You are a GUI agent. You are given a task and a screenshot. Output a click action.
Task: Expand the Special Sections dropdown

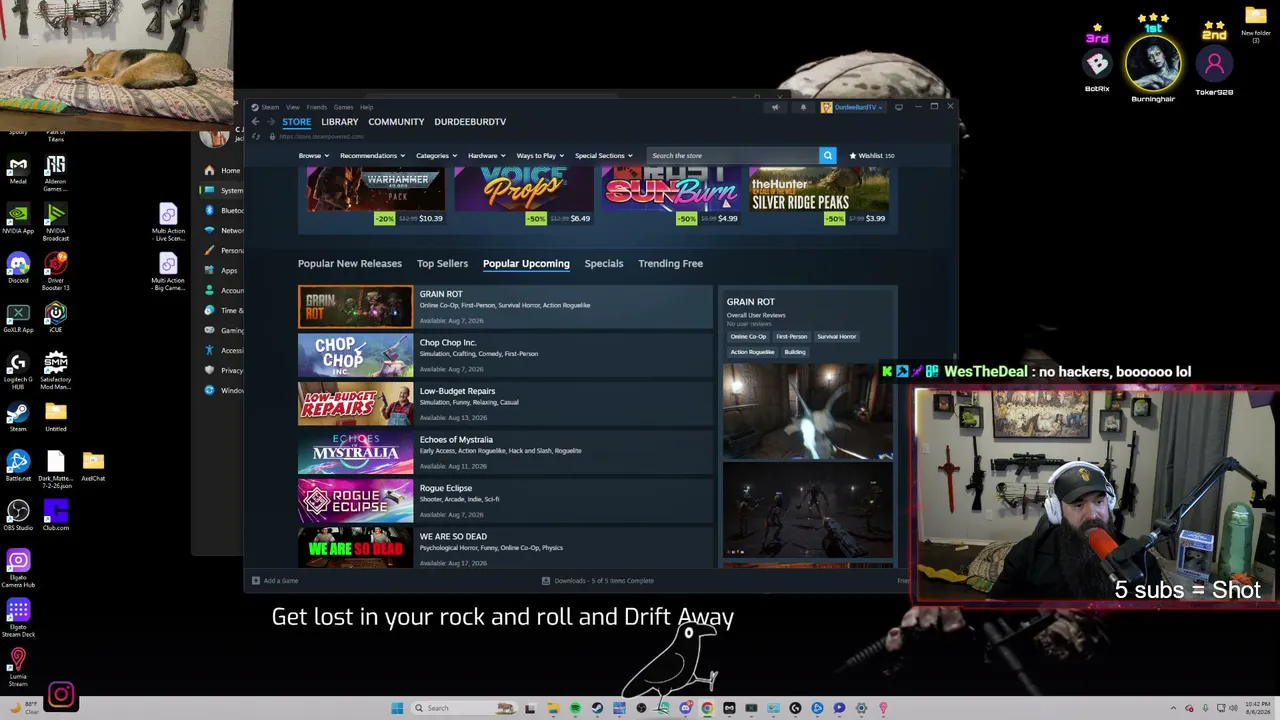[603, 155]
